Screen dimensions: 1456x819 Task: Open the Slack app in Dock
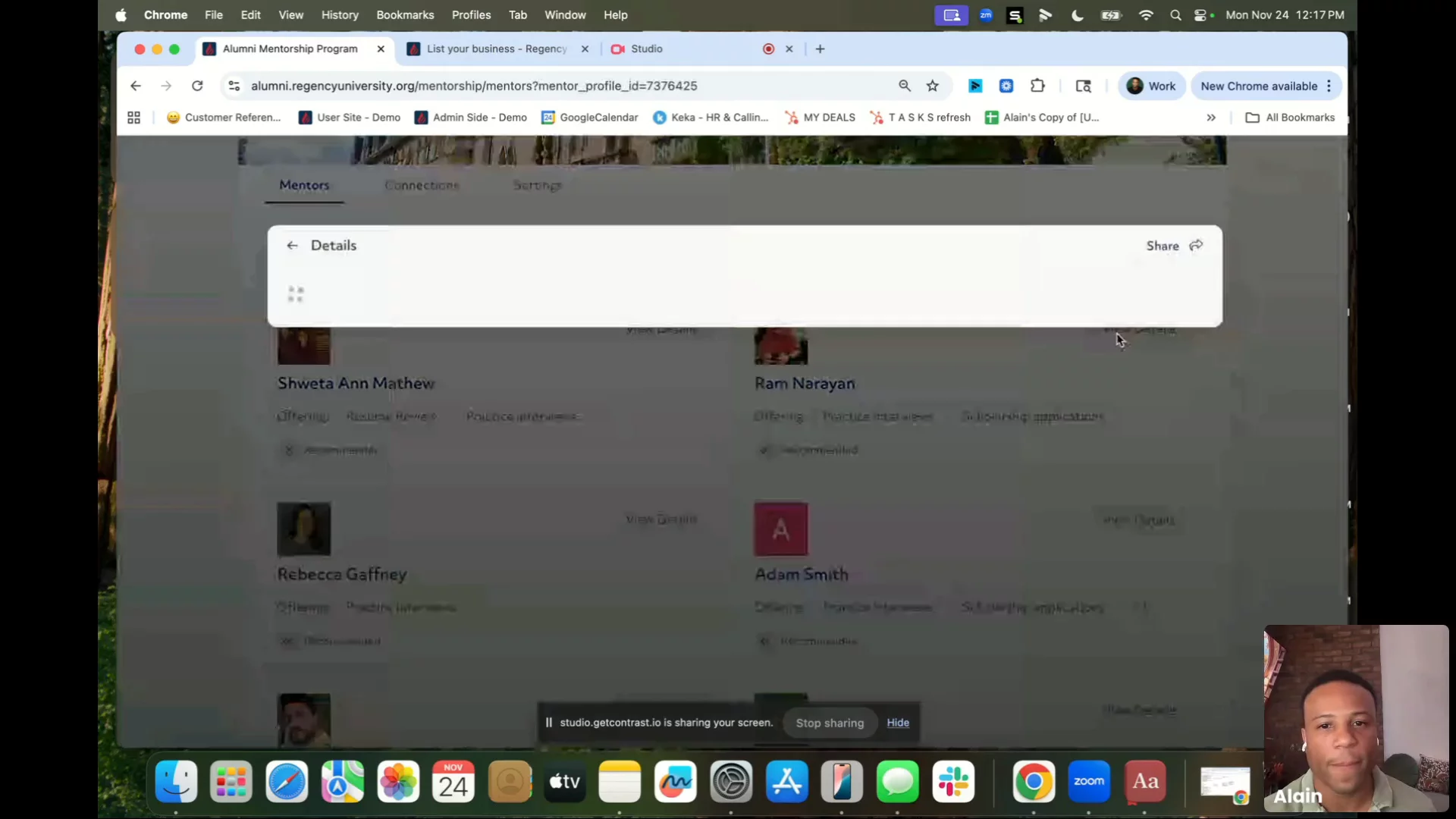pyautogui.click(x=953, y=782)
